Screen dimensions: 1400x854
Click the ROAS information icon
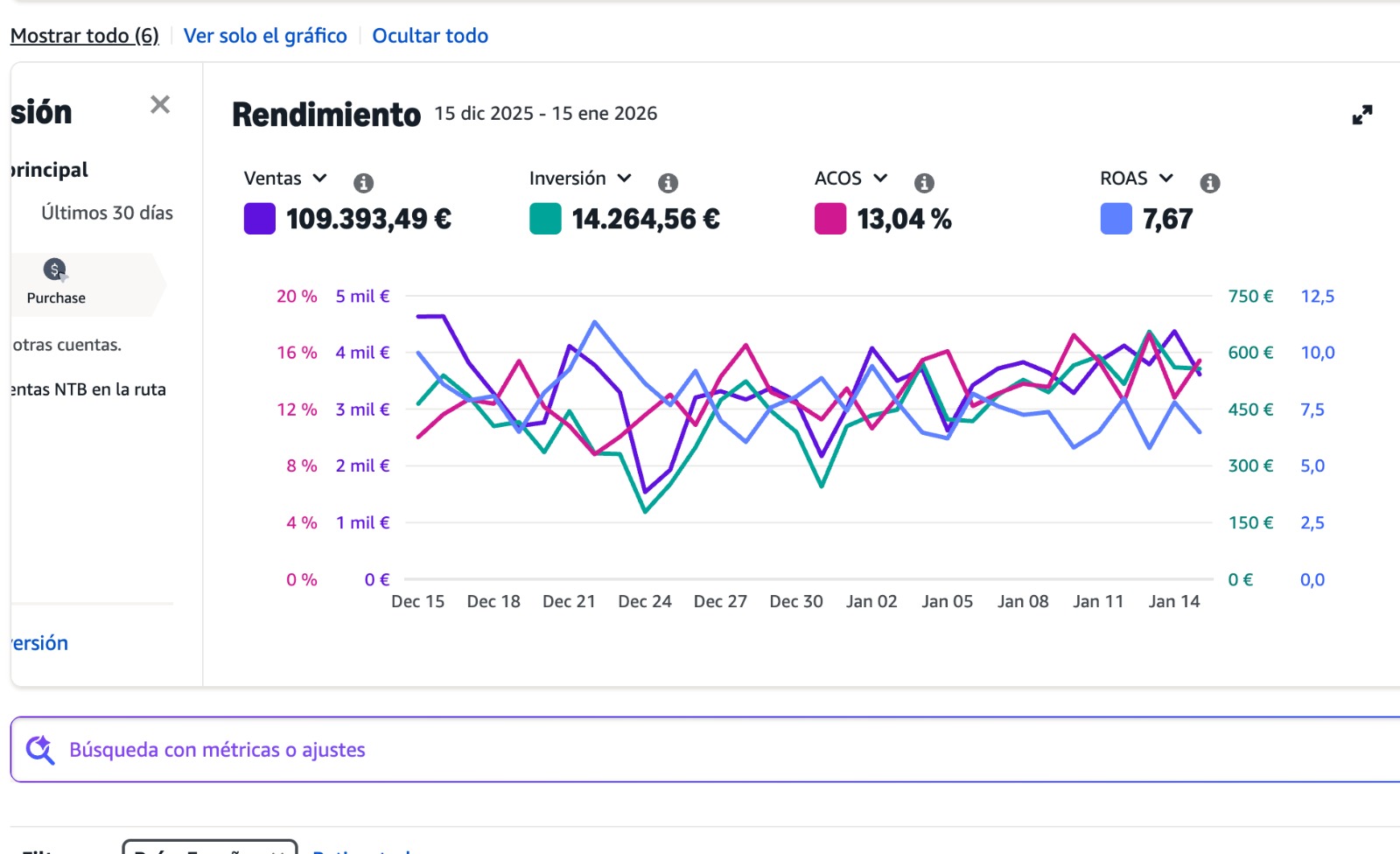1210,183
